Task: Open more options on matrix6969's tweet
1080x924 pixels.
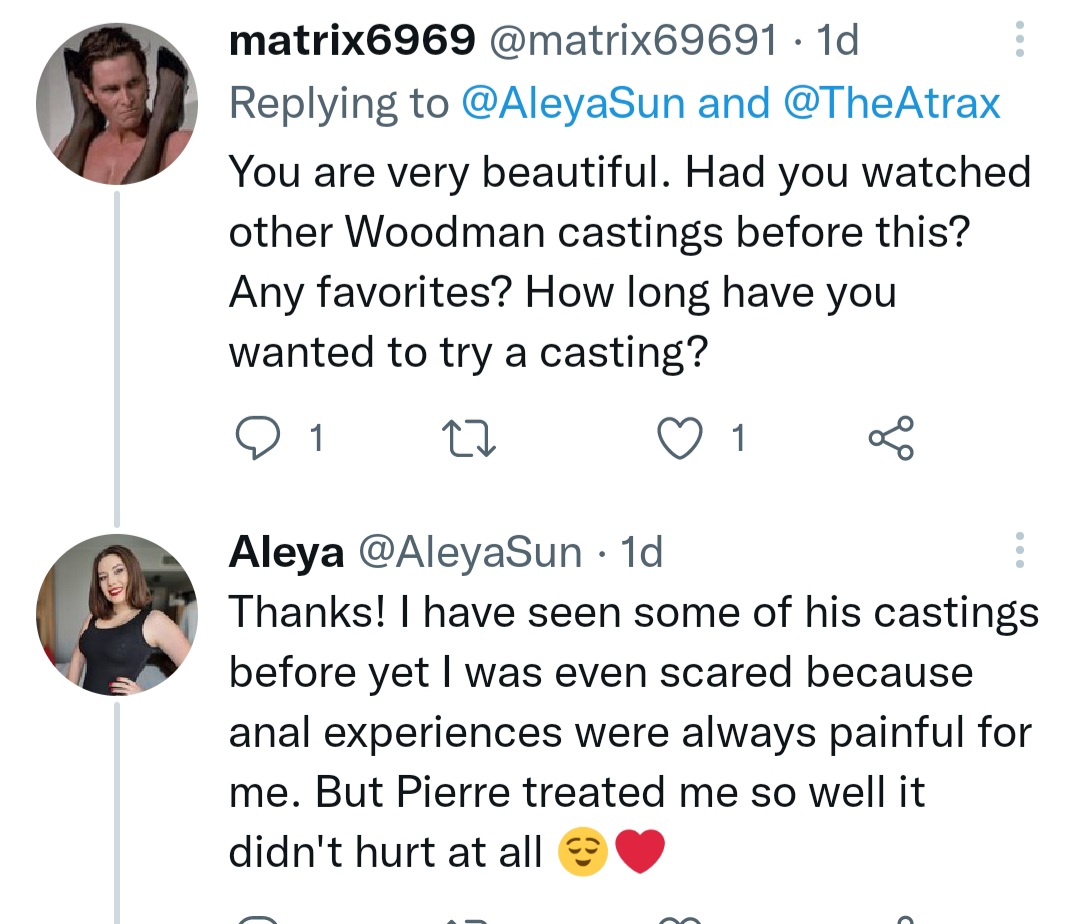Action: (x=1019, y=41)
